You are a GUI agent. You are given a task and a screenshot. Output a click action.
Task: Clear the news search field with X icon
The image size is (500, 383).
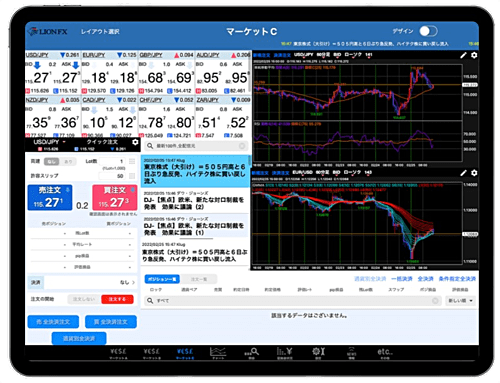pyautogui.click(x=242, y=146)
